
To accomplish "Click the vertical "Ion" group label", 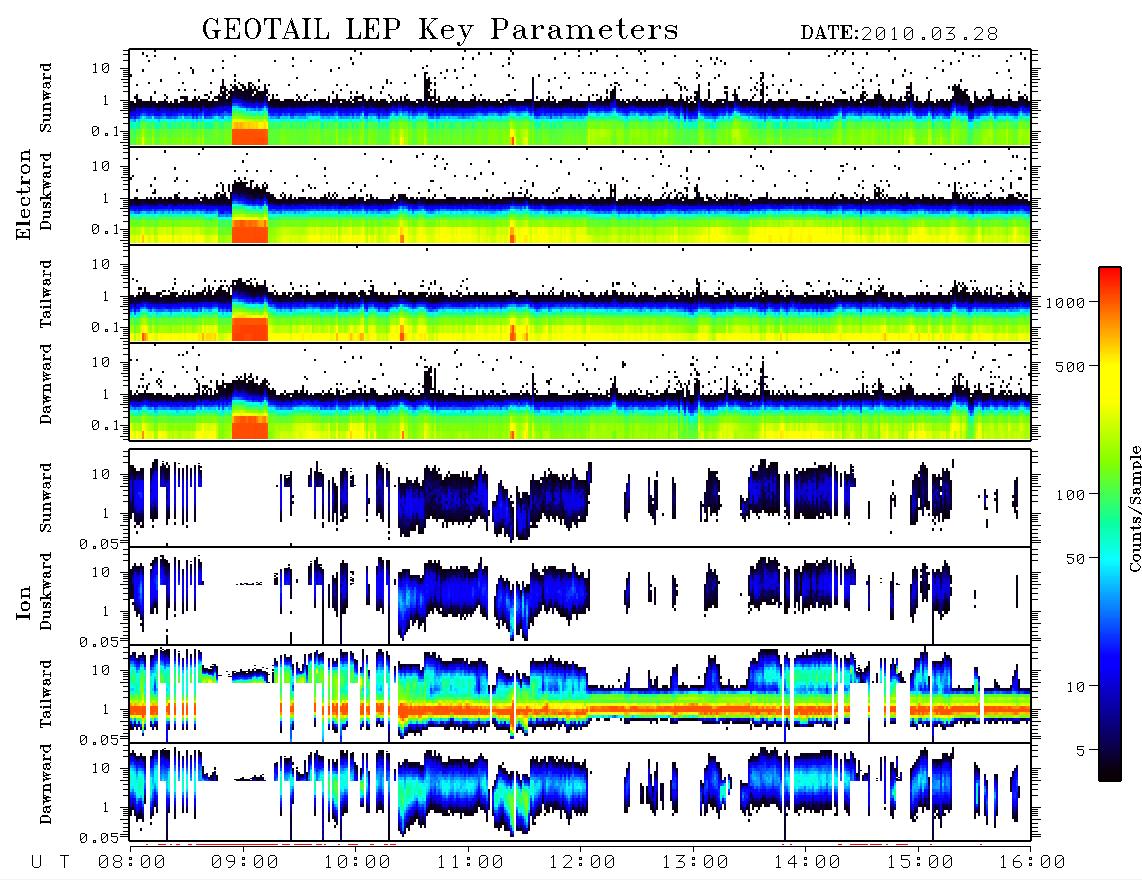I will tap(24, 603).
